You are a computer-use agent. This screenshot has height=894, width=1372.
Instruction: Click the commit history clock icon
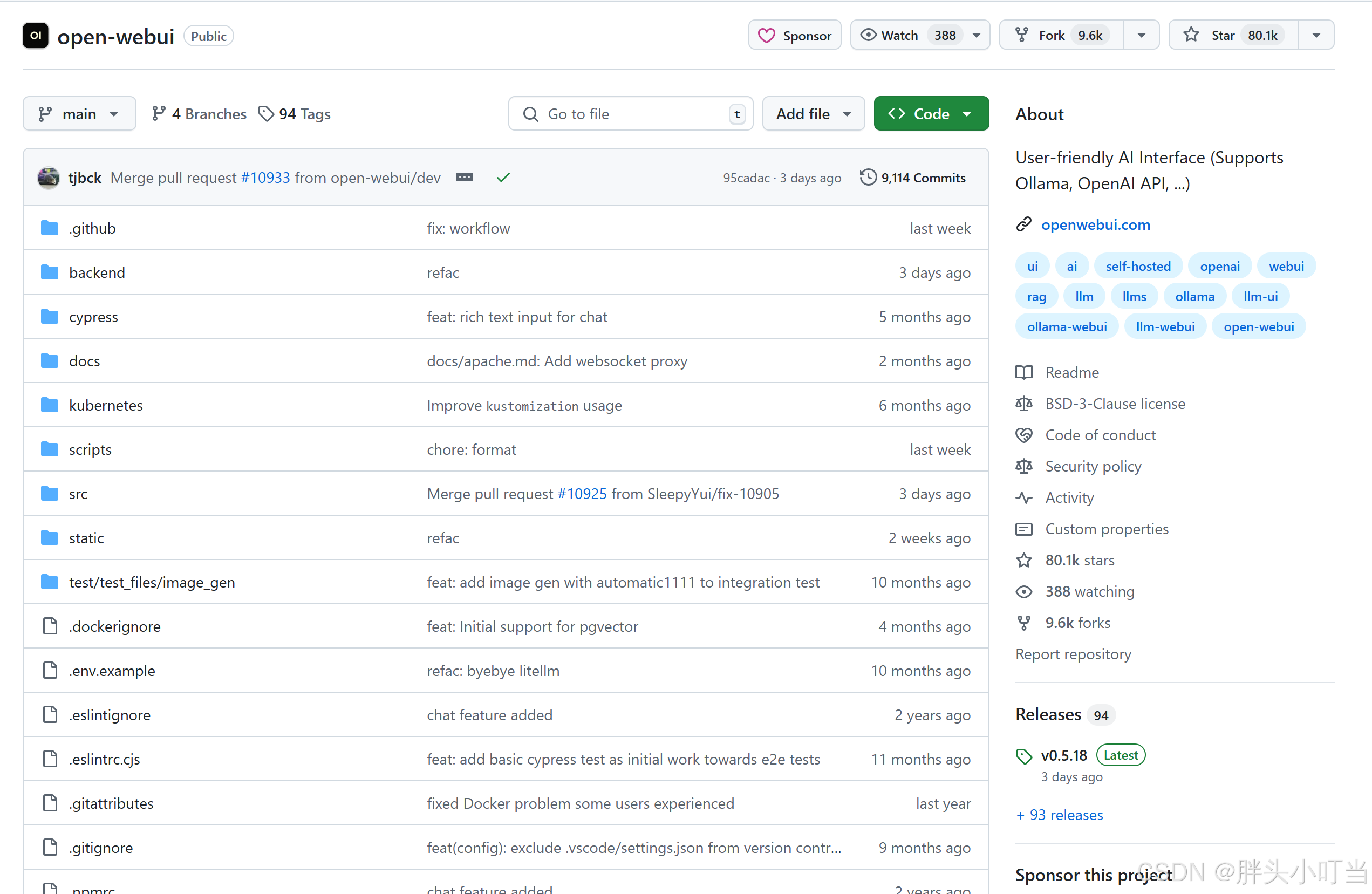(x=868, y=178)
